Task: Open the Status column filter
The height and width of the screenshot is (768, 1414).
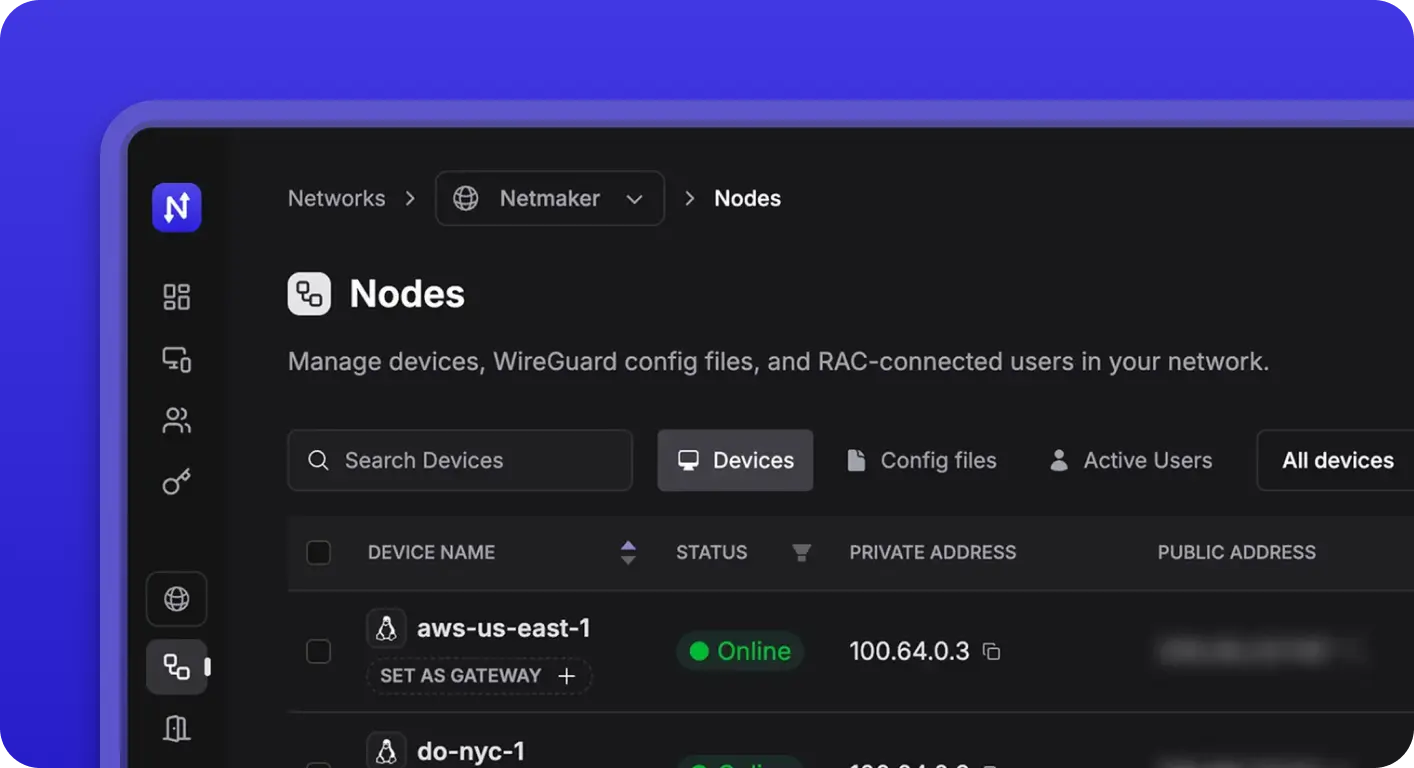Action: (801, 552)
